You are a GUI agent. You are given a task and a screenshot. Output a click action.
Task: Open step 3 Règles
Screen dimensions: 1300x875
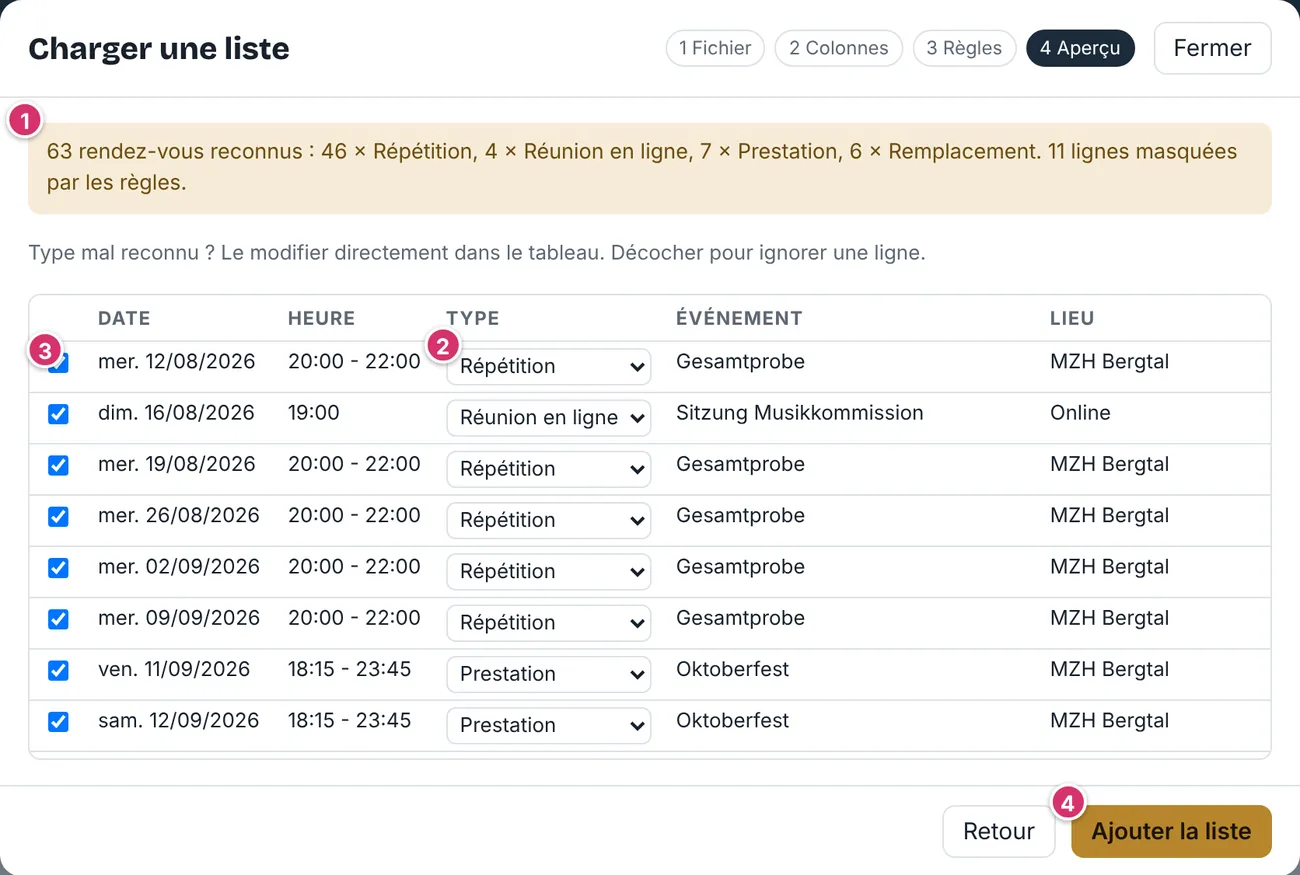964,48
